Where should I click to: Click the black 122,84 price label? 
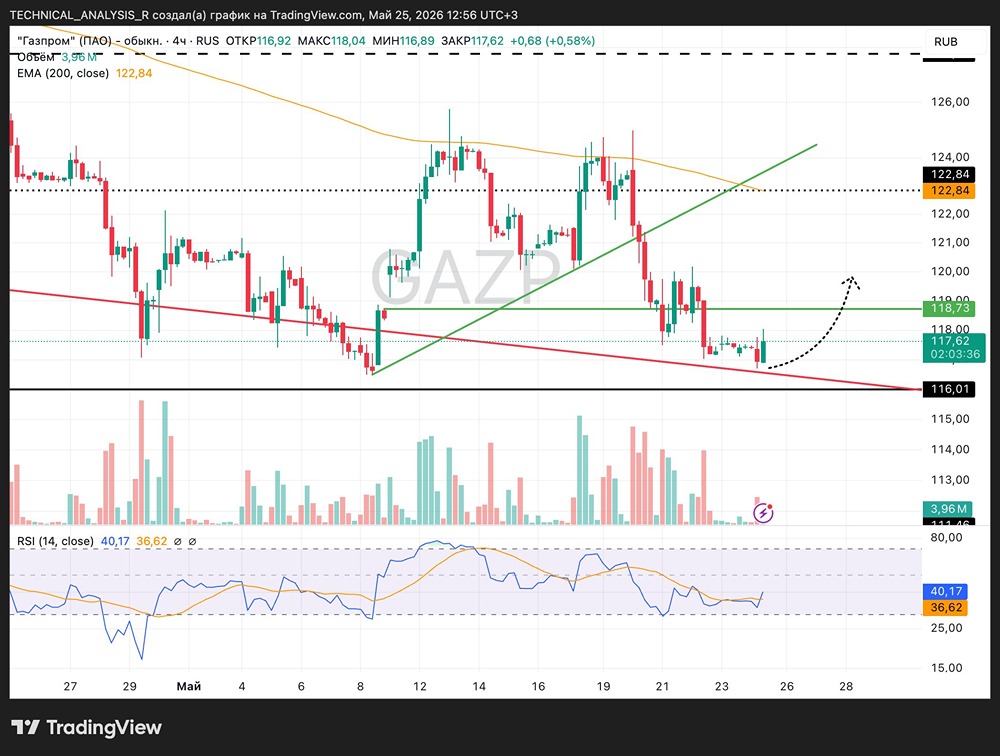pyautogui.click(x=948, y=174)
